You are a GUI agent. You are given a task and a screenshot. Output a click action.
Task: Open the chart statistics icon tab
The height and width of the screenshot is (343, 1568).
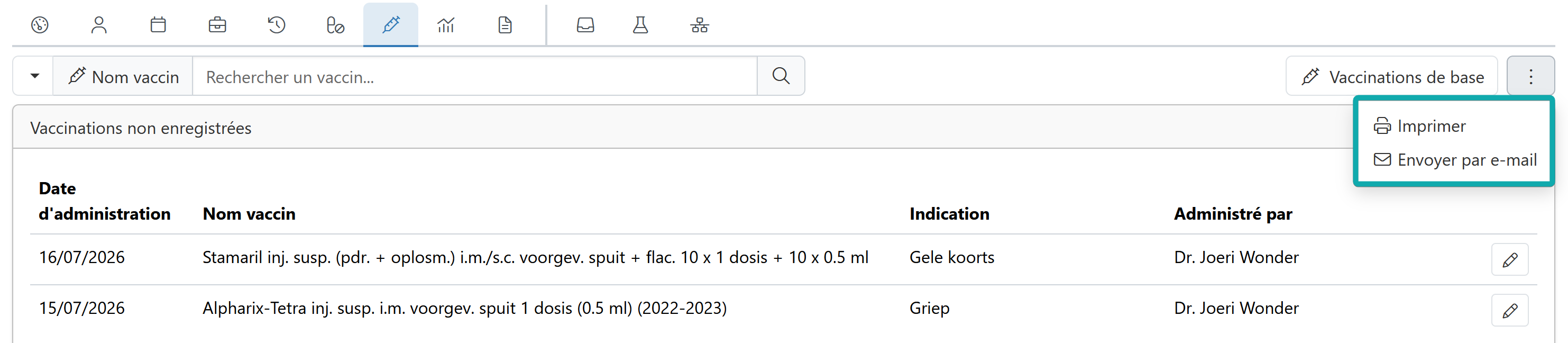(x=446, y=25)
